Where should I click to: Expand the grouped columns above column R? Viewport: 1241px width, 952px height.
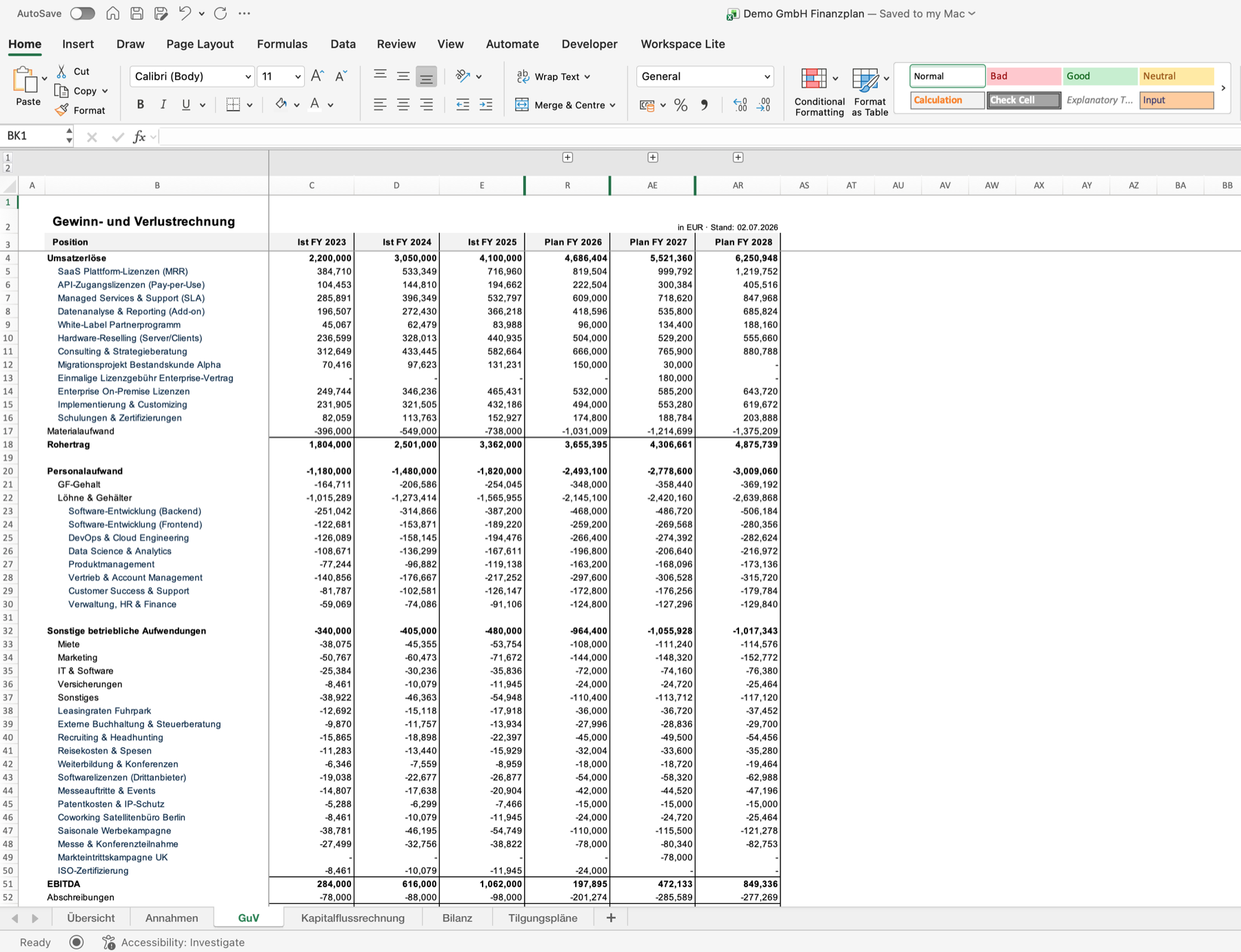tap(567, 158)
